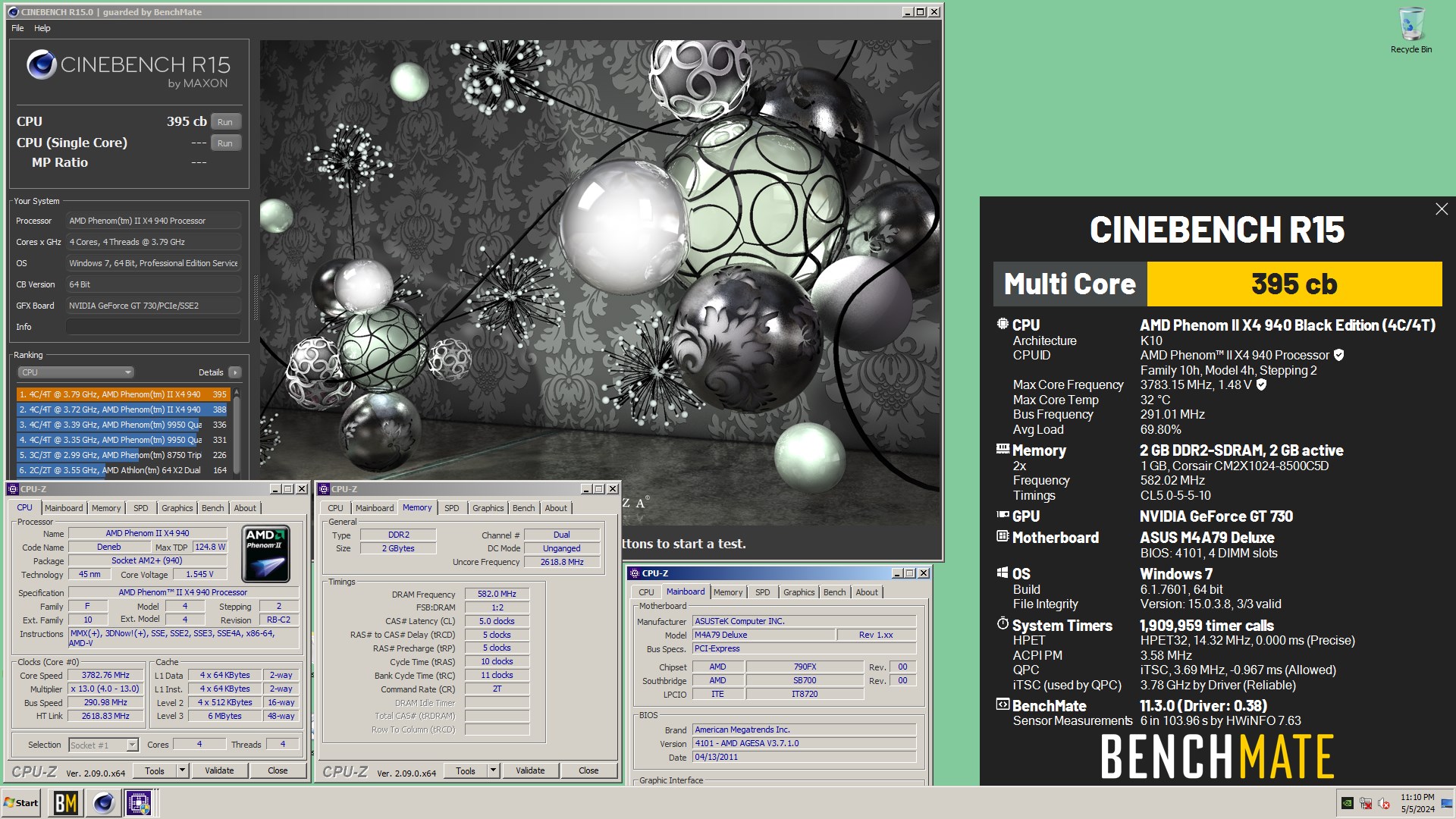Click the Info input field in Your System
Image resolution: width=1456 pixels, height=819 pixels.
coord(153,327)
